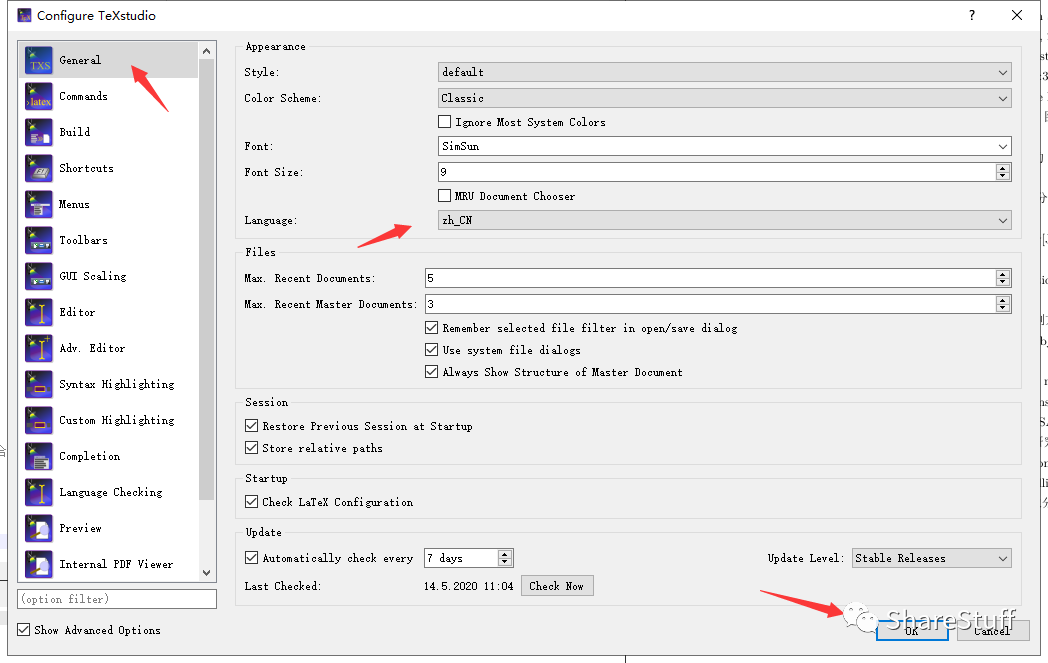Click the Syntax Highlighting icon
Viewport: 1048px width, 663px height.
[39, 385]
